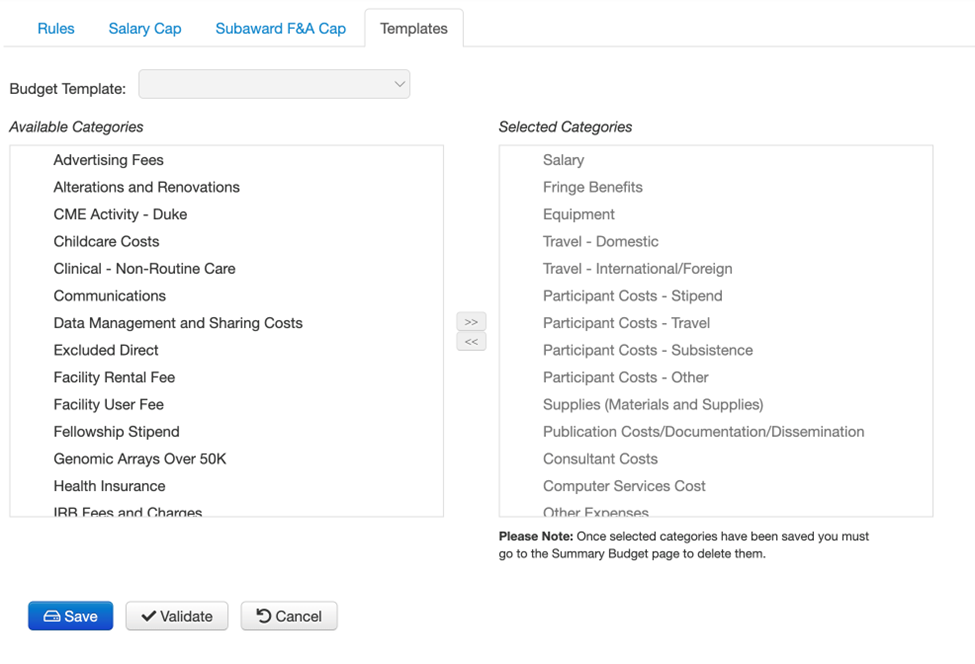Choose Facility Rental Fee category

click(114, 377)
